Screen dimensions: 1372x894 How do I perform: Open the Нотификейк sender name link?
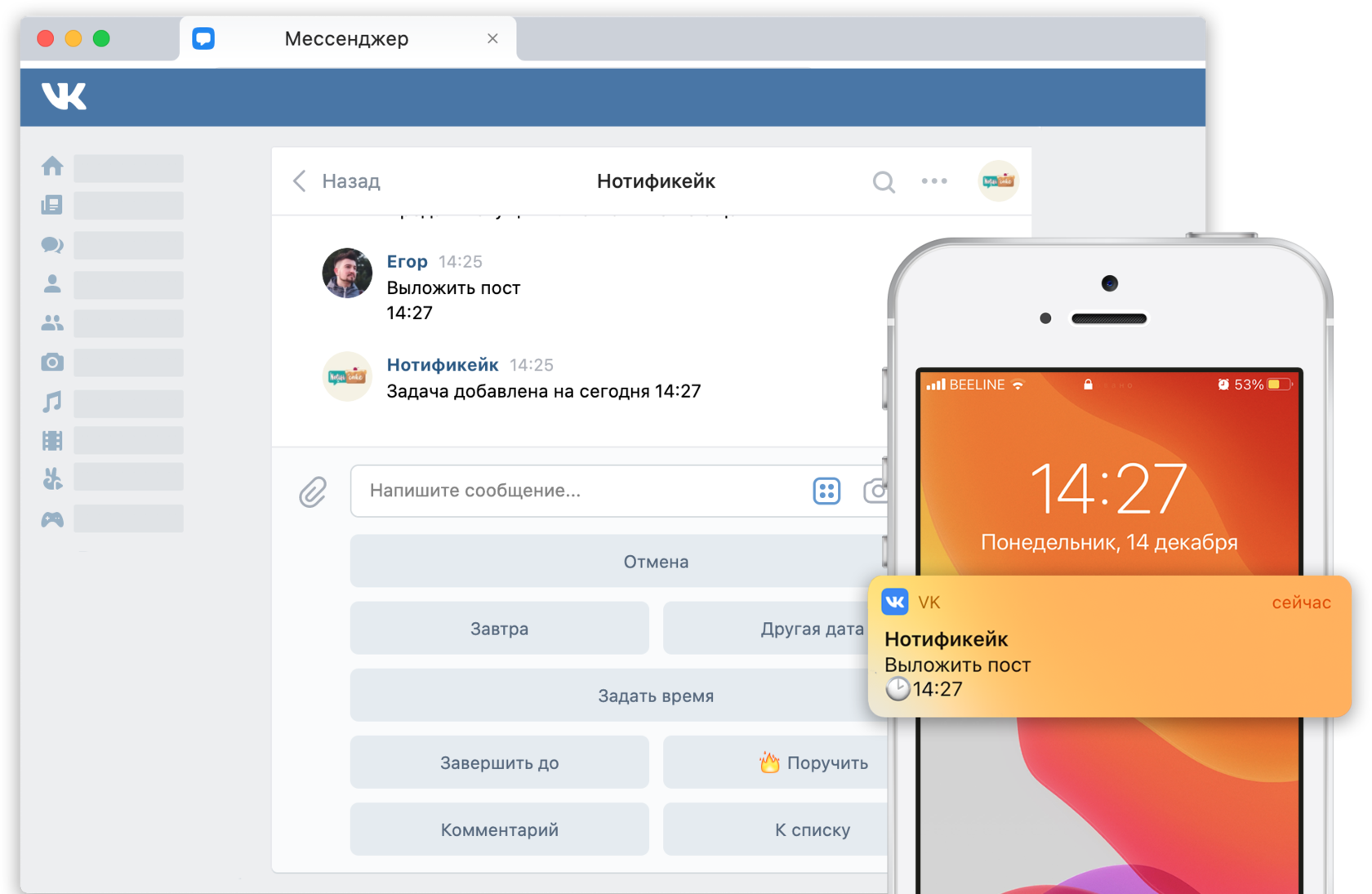tap(443, 365)
